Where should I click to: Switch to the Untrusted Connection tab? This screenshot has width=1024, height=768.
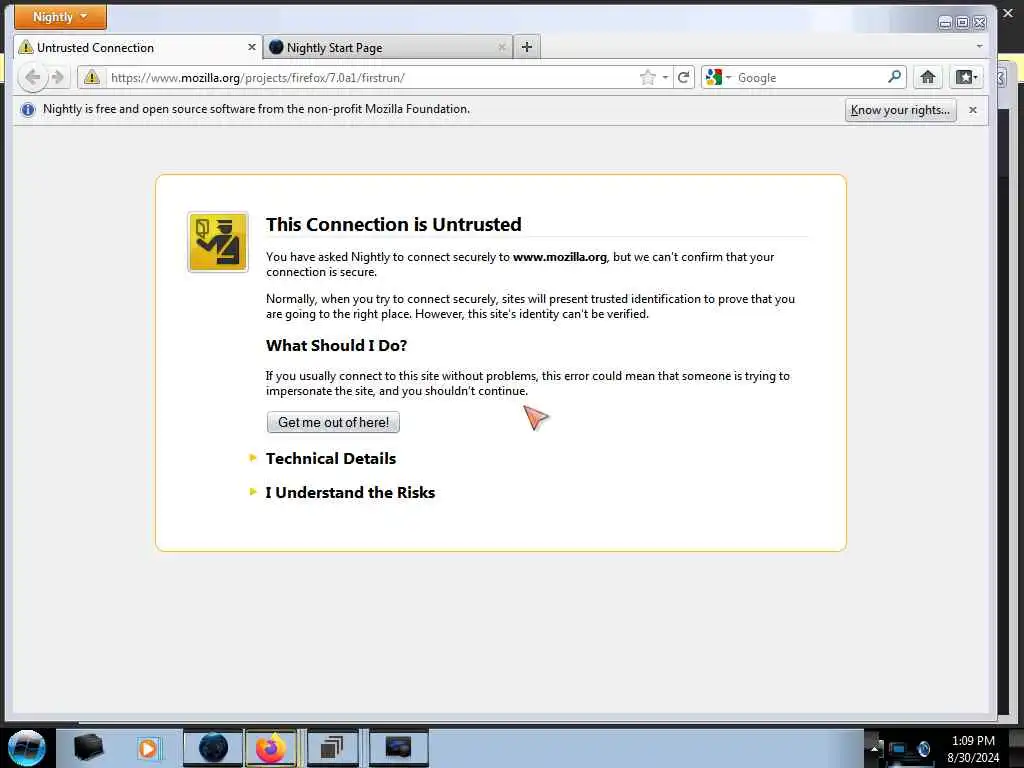(x=138, y=47)
